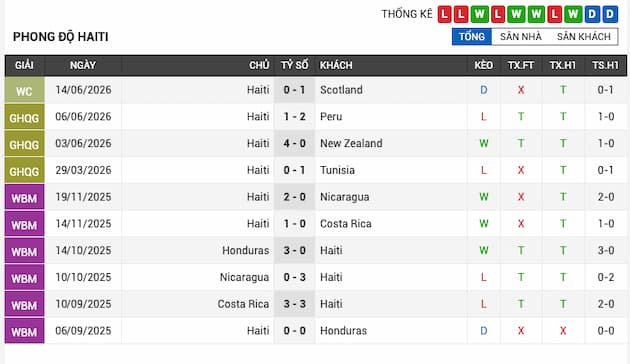Open the New Zealand team link

351,143
